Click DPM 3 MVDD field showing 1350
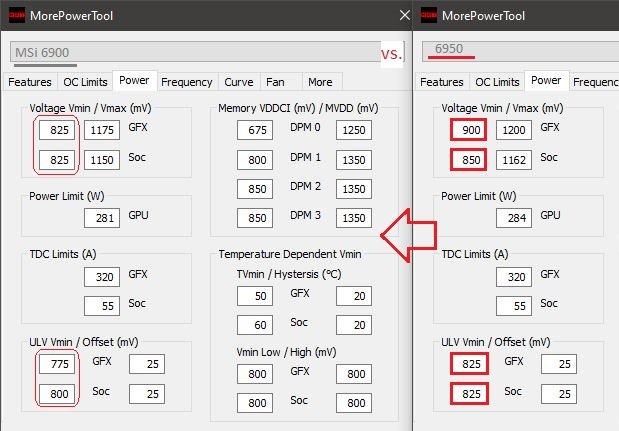The image size is (619, 431). tap(354, 218)
